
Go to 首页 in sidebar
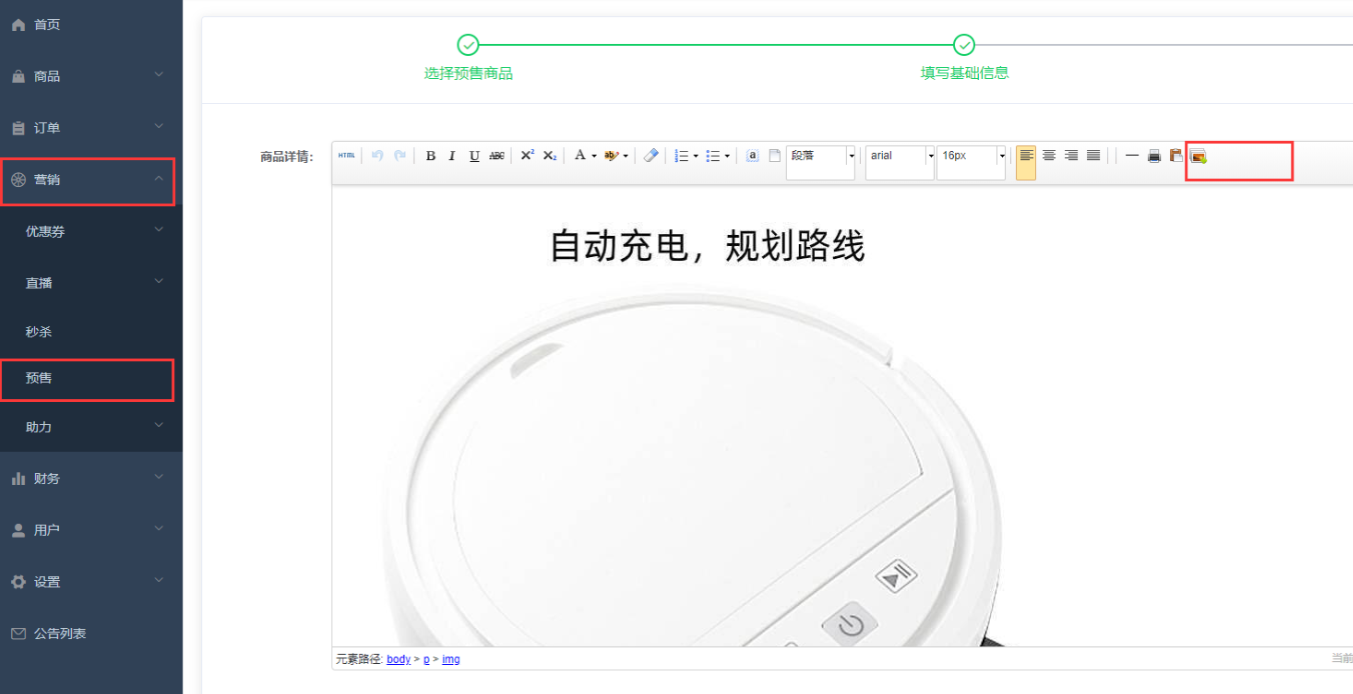click(91, 24)
